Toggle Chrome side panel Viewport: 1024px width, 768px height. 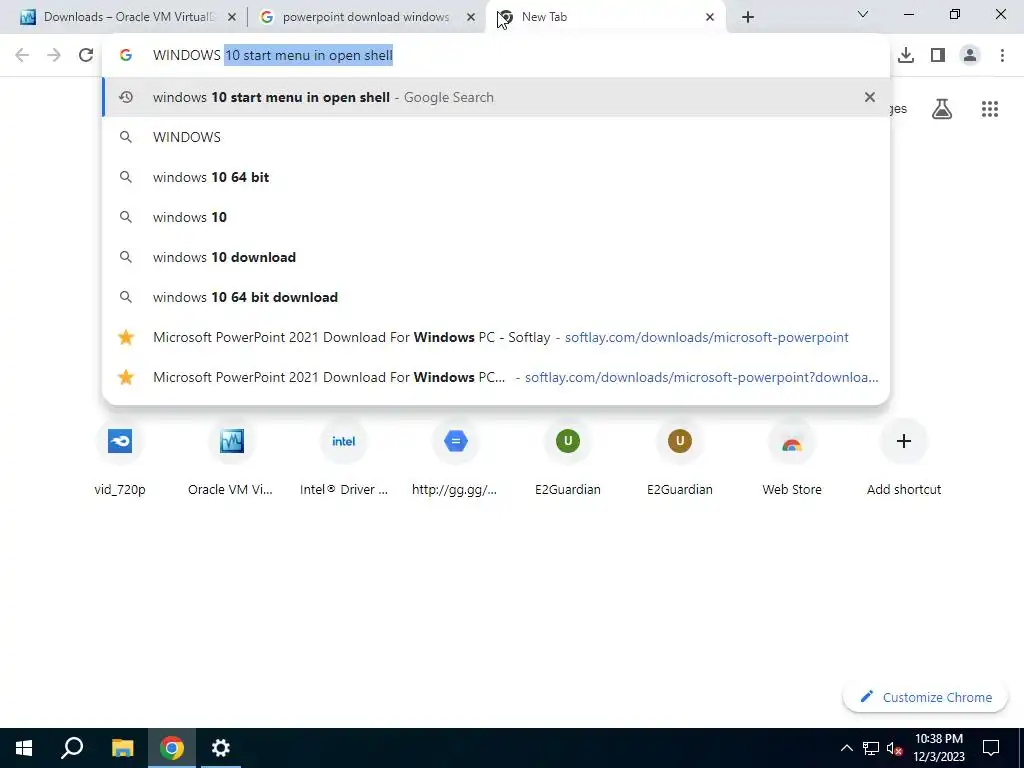[x=938, y=55]
